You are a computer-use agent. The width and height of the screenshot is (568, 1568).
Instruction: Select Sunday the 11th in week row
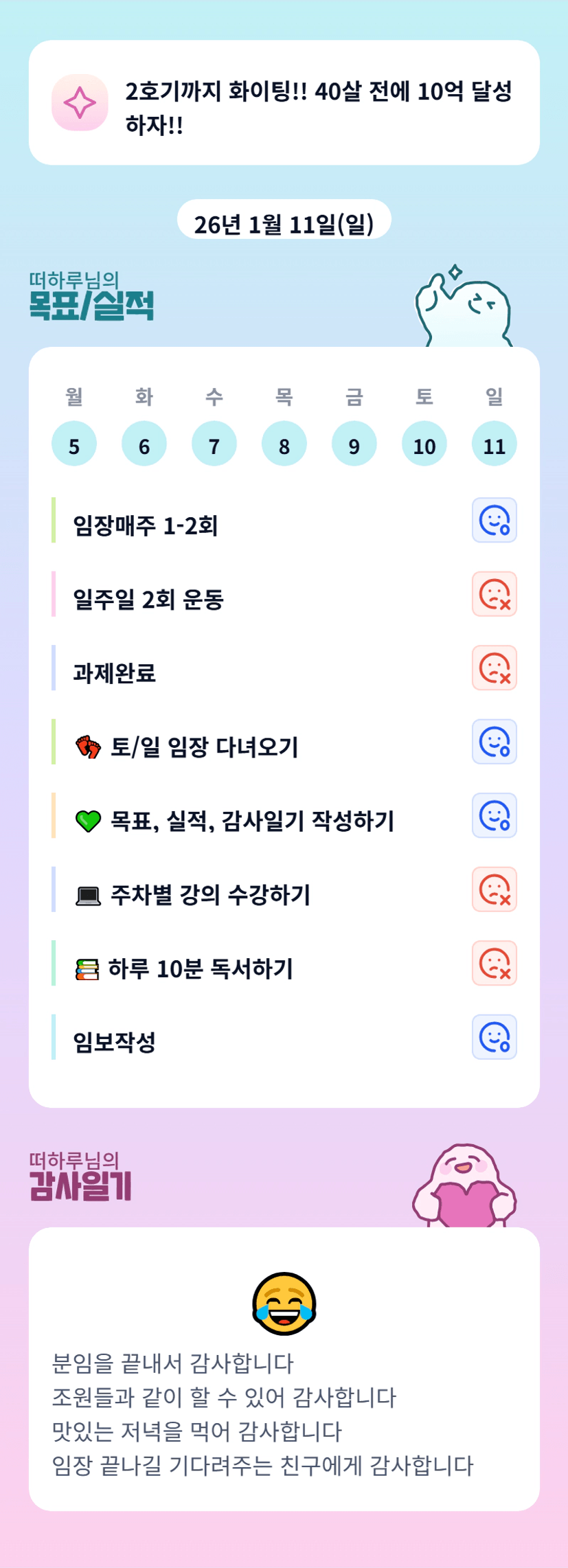(x=494, y=444)
